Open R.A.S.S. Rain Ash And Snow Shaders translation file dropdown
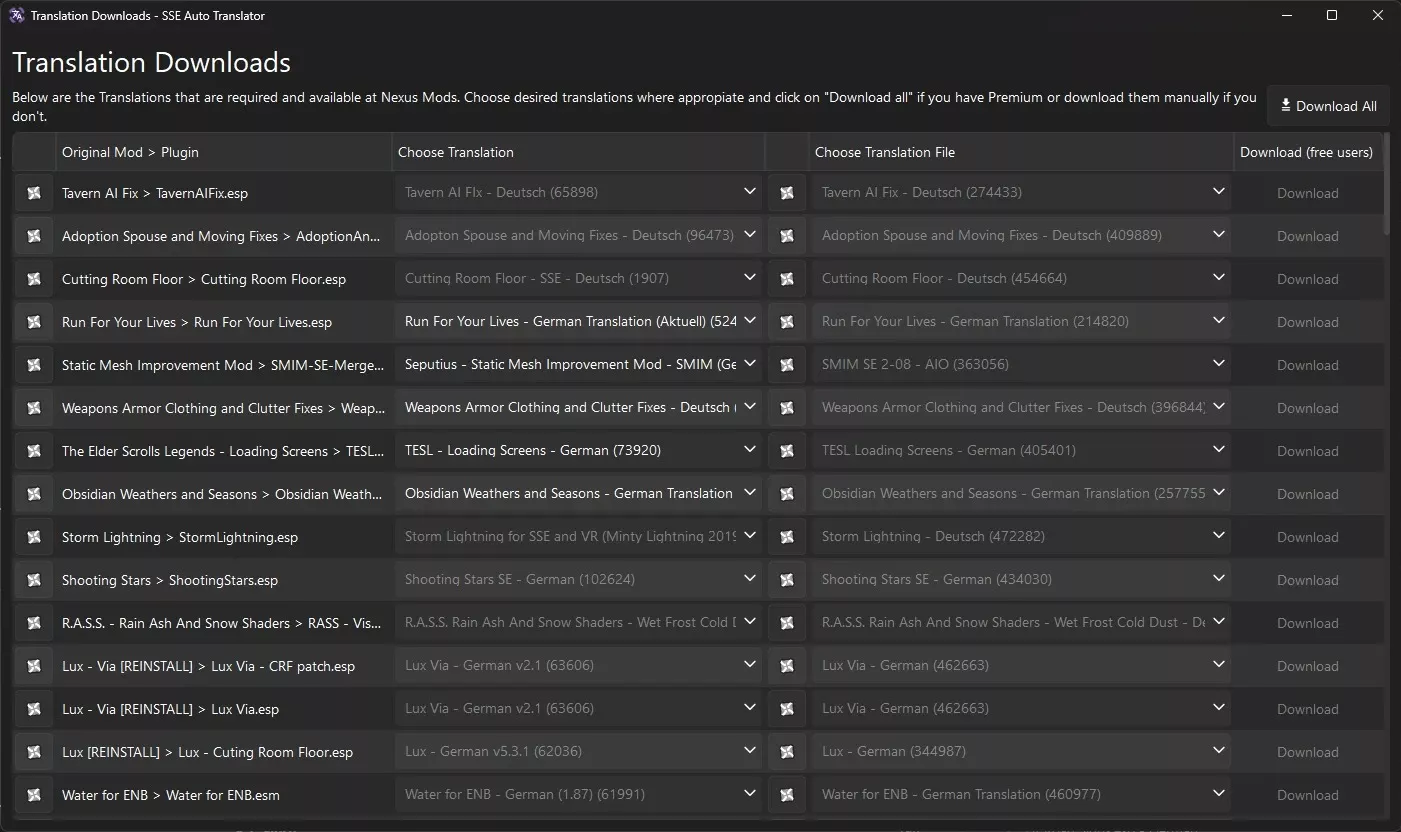This screenshot has height=832, width=1401. 1021,623
